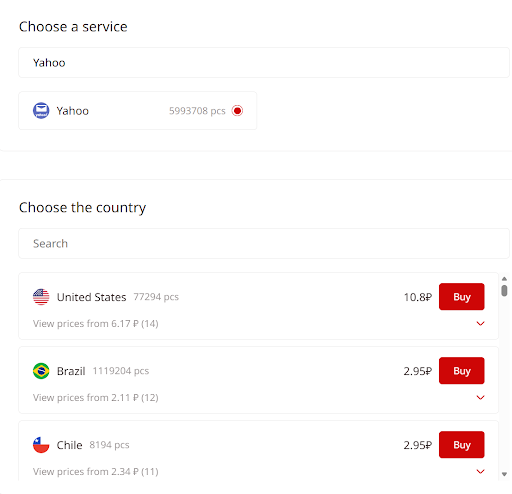Viewport: 512px width, 494px height.
Task: Click the country list scrollbar thumb
Action: point(504,290)
